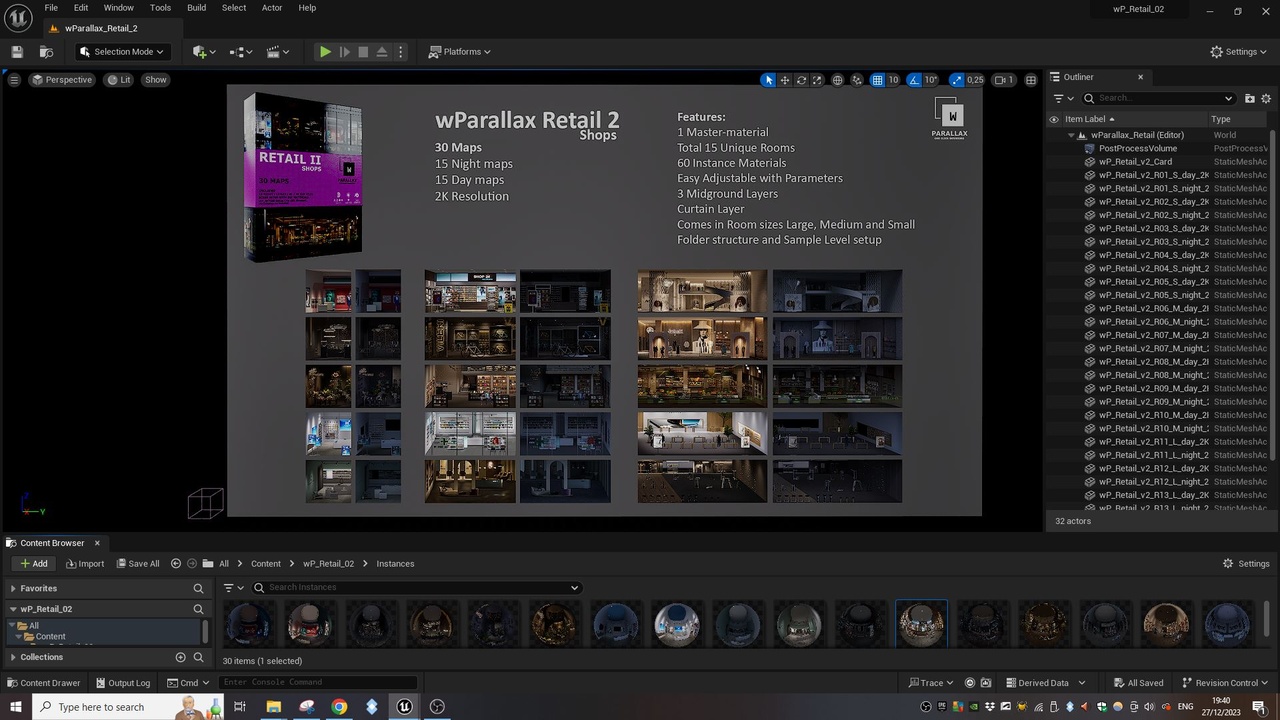Image resolution: width=1280 pixels, height=720 pixels.
Task: Click the Skip/Advance frame button
Action: click(x=344, y=52)
